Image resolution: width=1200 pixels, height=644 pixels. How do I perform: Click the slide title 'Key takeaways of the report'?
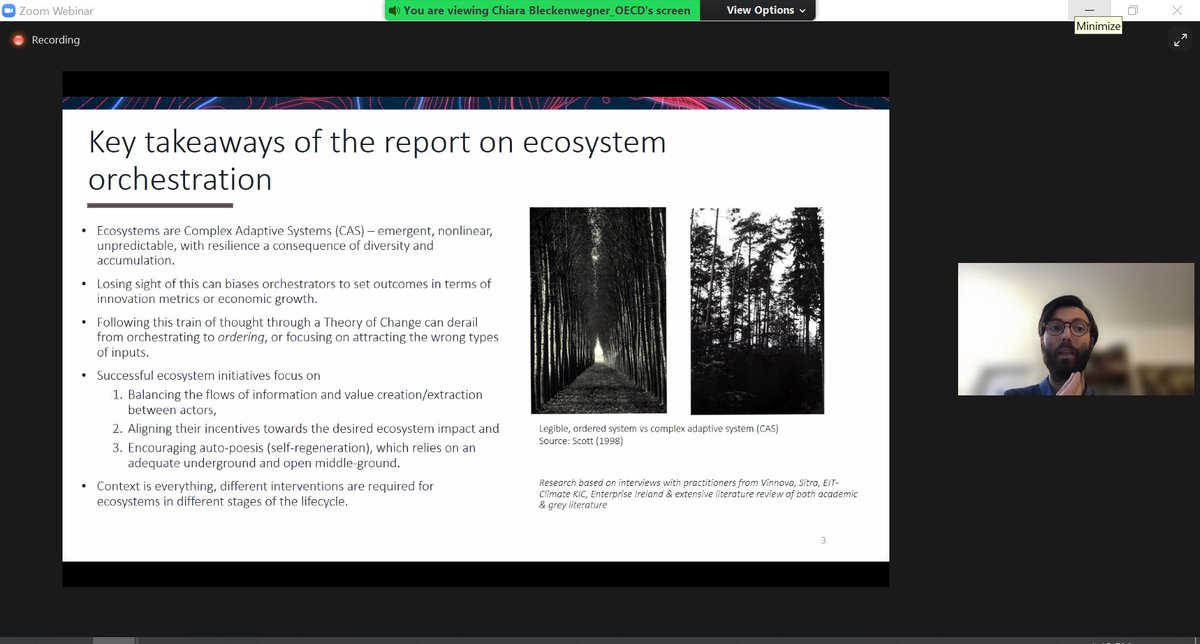click(x=377, y=160)
